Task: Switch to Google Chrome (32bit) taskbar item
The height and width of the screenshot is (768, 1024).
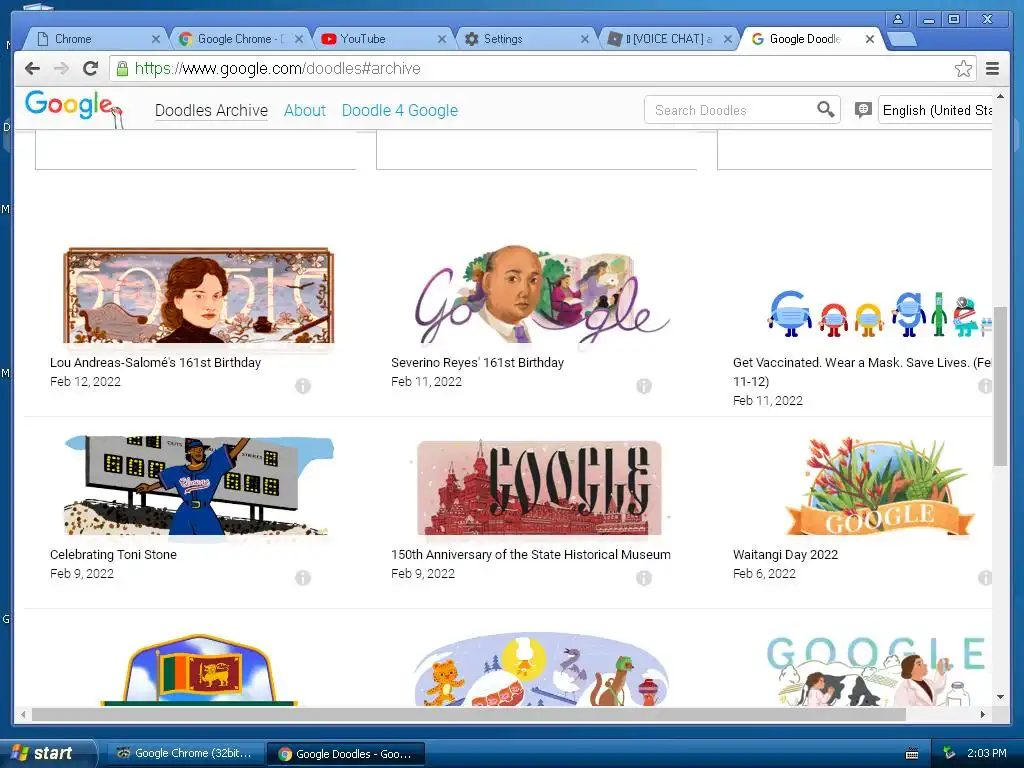Action: point(185,754)
